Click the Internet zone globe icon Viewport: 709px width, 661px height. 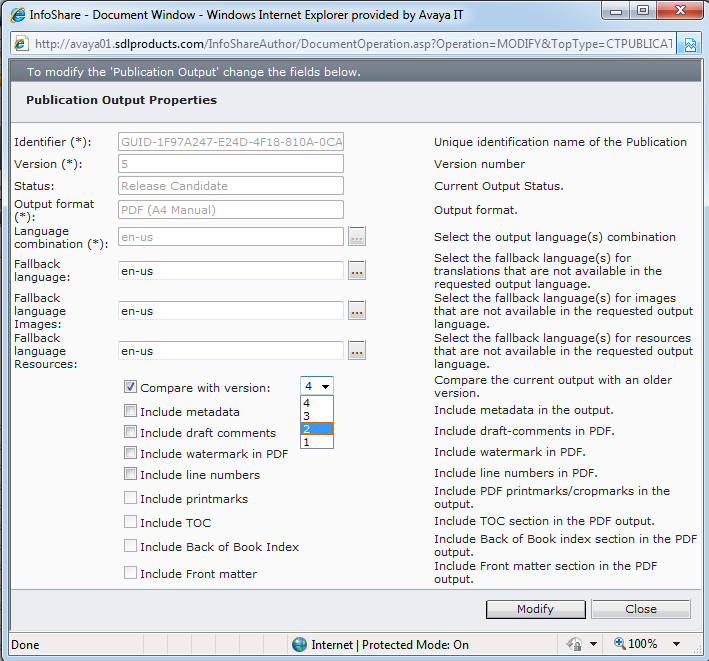pyautogui.click(x=299, y=644)
